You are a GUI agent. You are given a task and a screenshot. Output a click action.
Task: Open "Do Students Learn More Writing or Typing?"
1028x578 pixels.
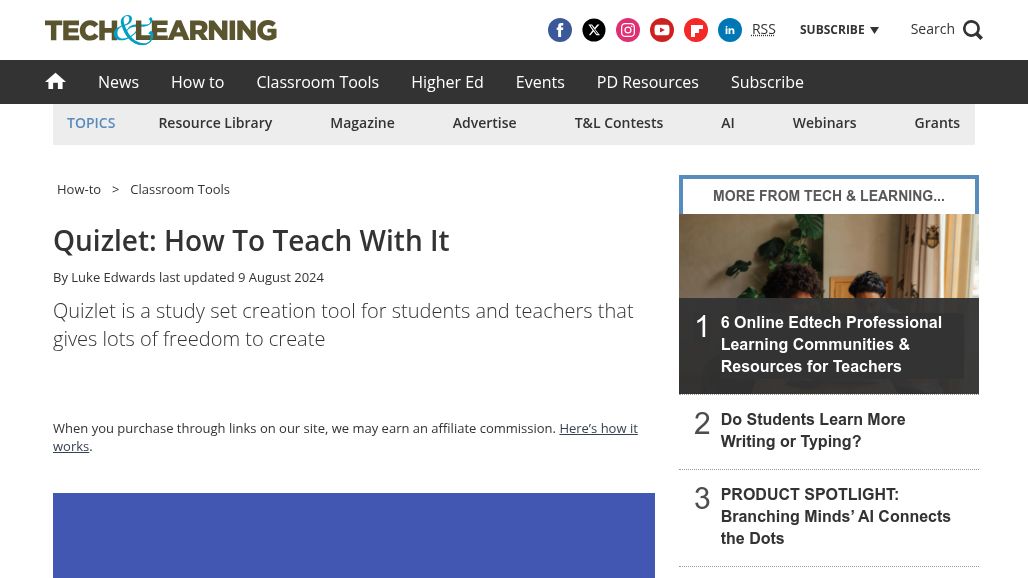(813, 431)
